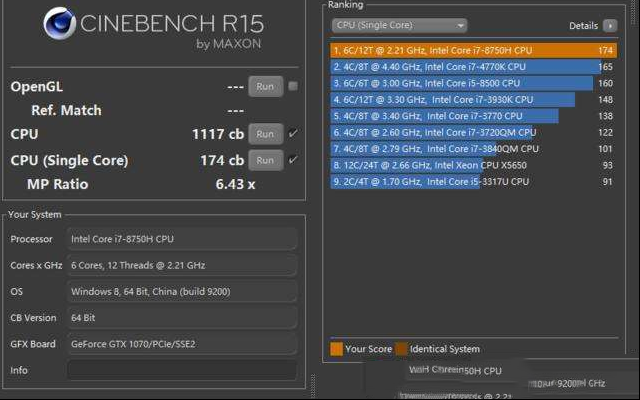Viewport: 640px width, 400px height.
Task: Select ranking entry Intel Xeon CPU X5650
Action: 473,165
